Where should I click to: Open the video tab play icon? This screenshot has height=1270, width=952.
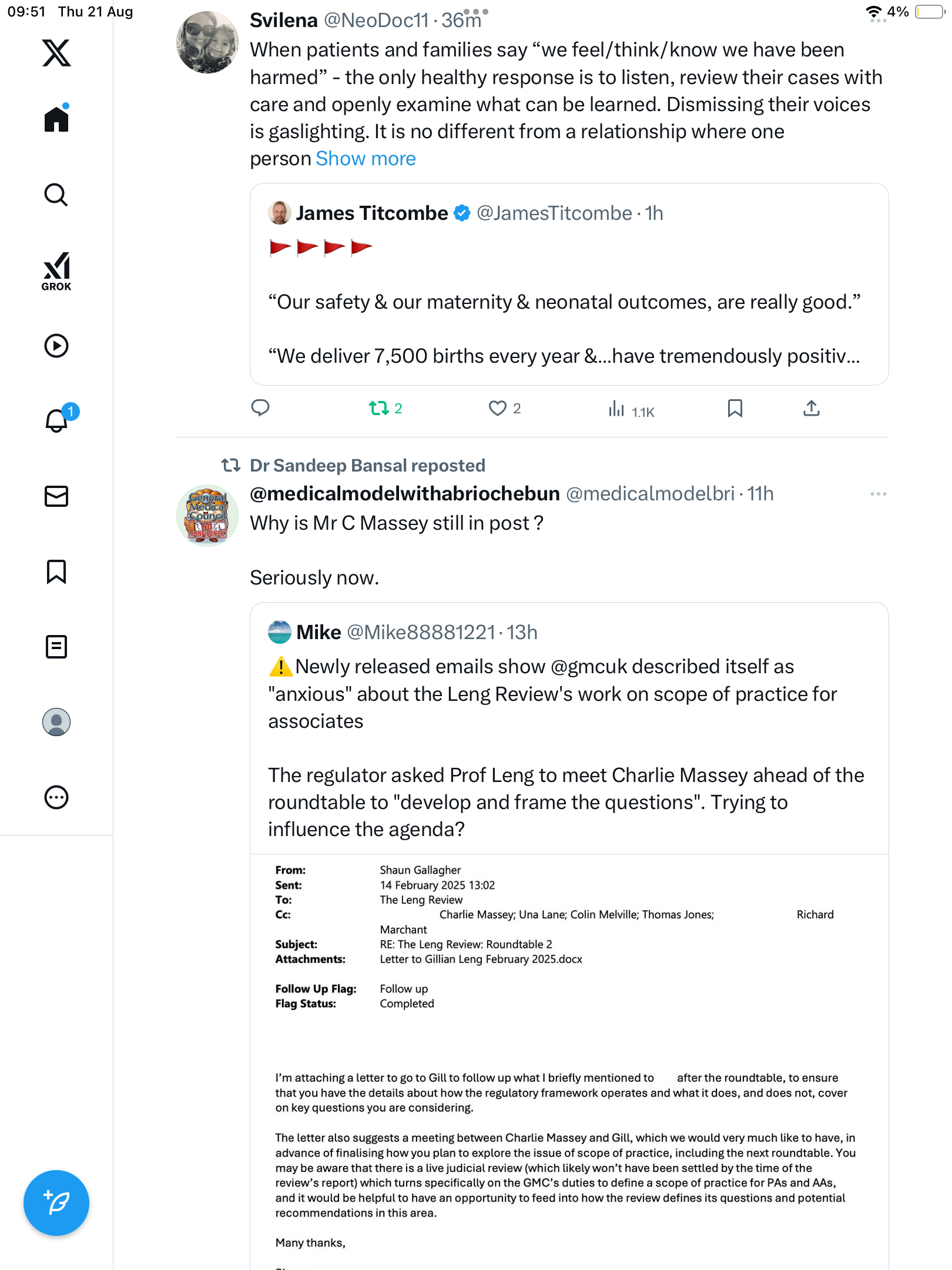(x=56, y=346)
